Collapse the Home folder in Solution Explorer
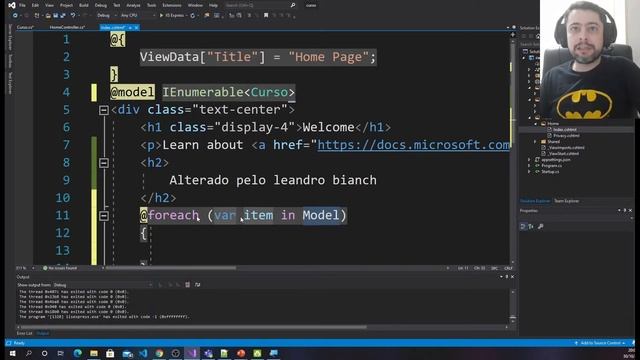The width and height of the screenshot is (640, 360). tap(536, 123)
